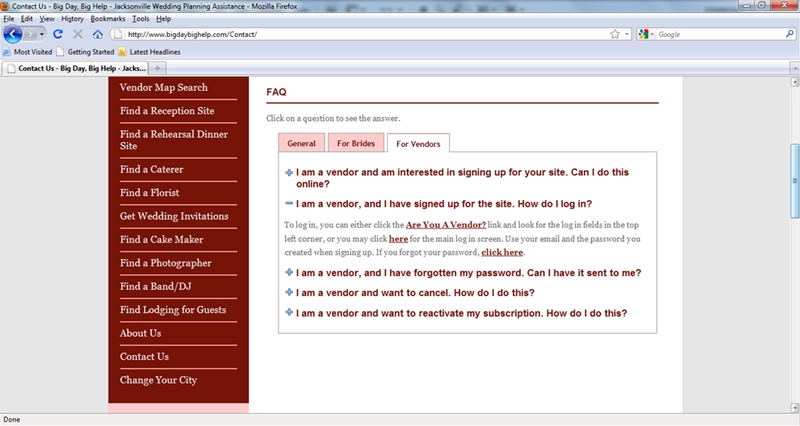Open Find Lodging for Guests link
This screenshot has width=800, height=426.
click(173, 310)
